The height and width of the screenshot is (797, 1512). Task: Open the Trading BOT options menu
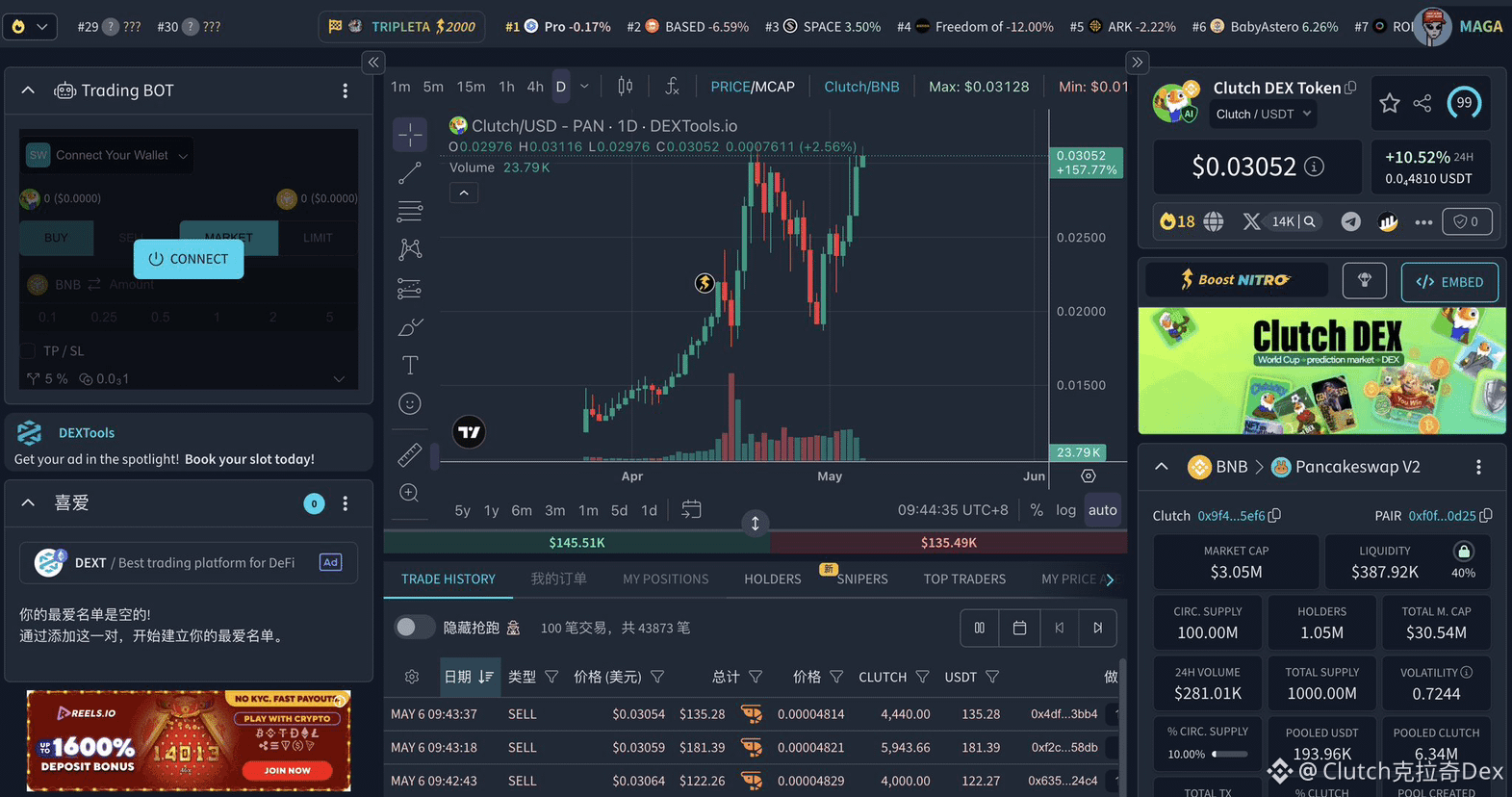[346, 90]
